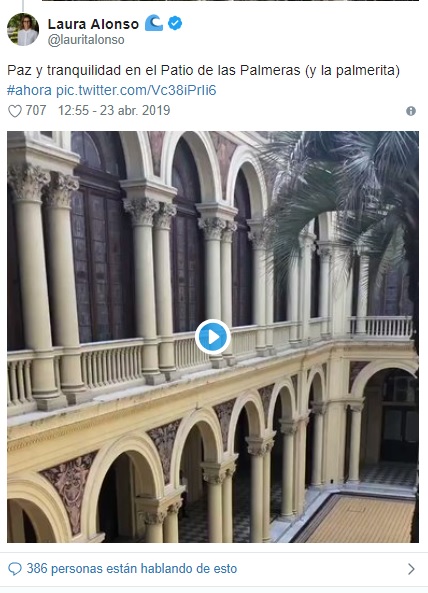Image resolution: width=428 pixels, height=593 pixels.
Task: Open "386 personas están hablando de esto"
Action: [132, 569]
